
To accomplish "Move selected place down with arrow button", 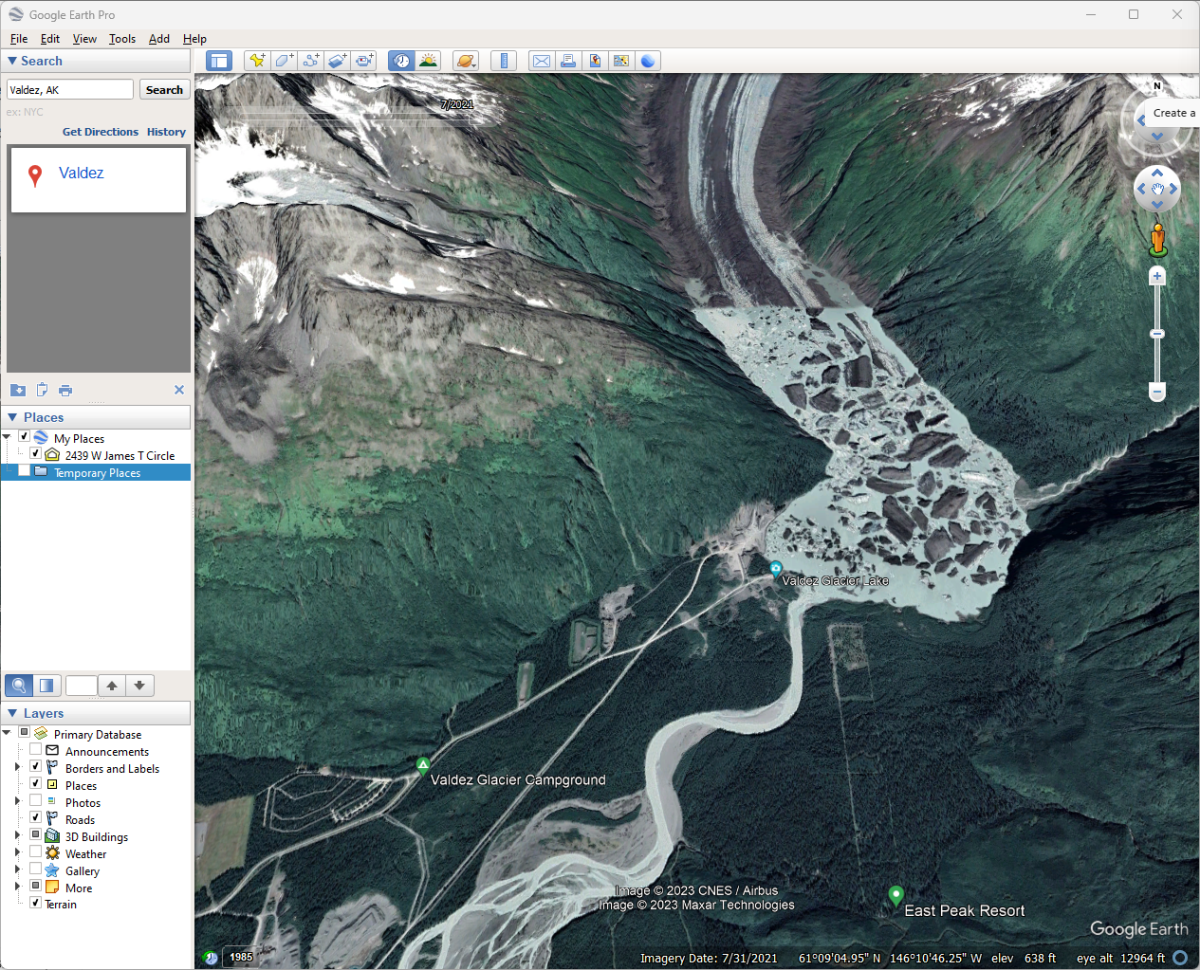I will [140, 685].
